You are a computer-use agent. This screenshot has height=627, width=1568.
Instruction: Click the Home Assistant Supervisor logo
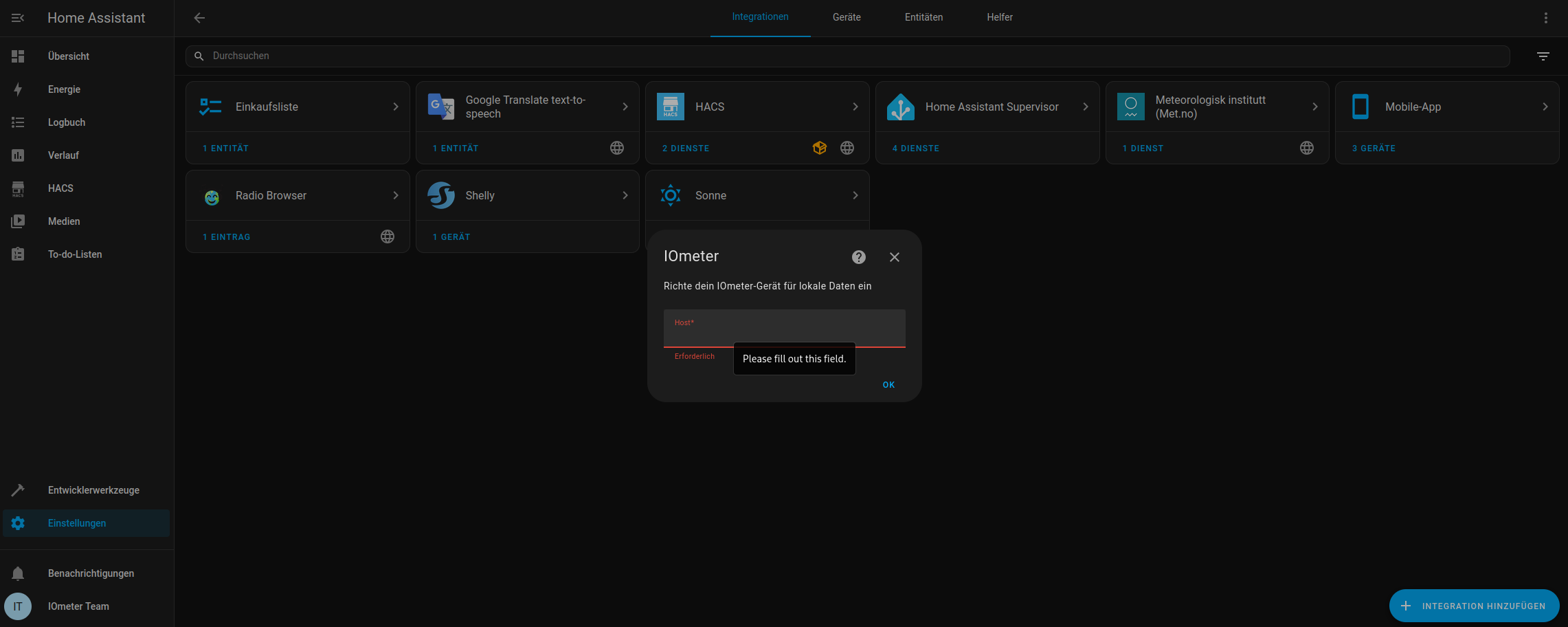point(901,107)
